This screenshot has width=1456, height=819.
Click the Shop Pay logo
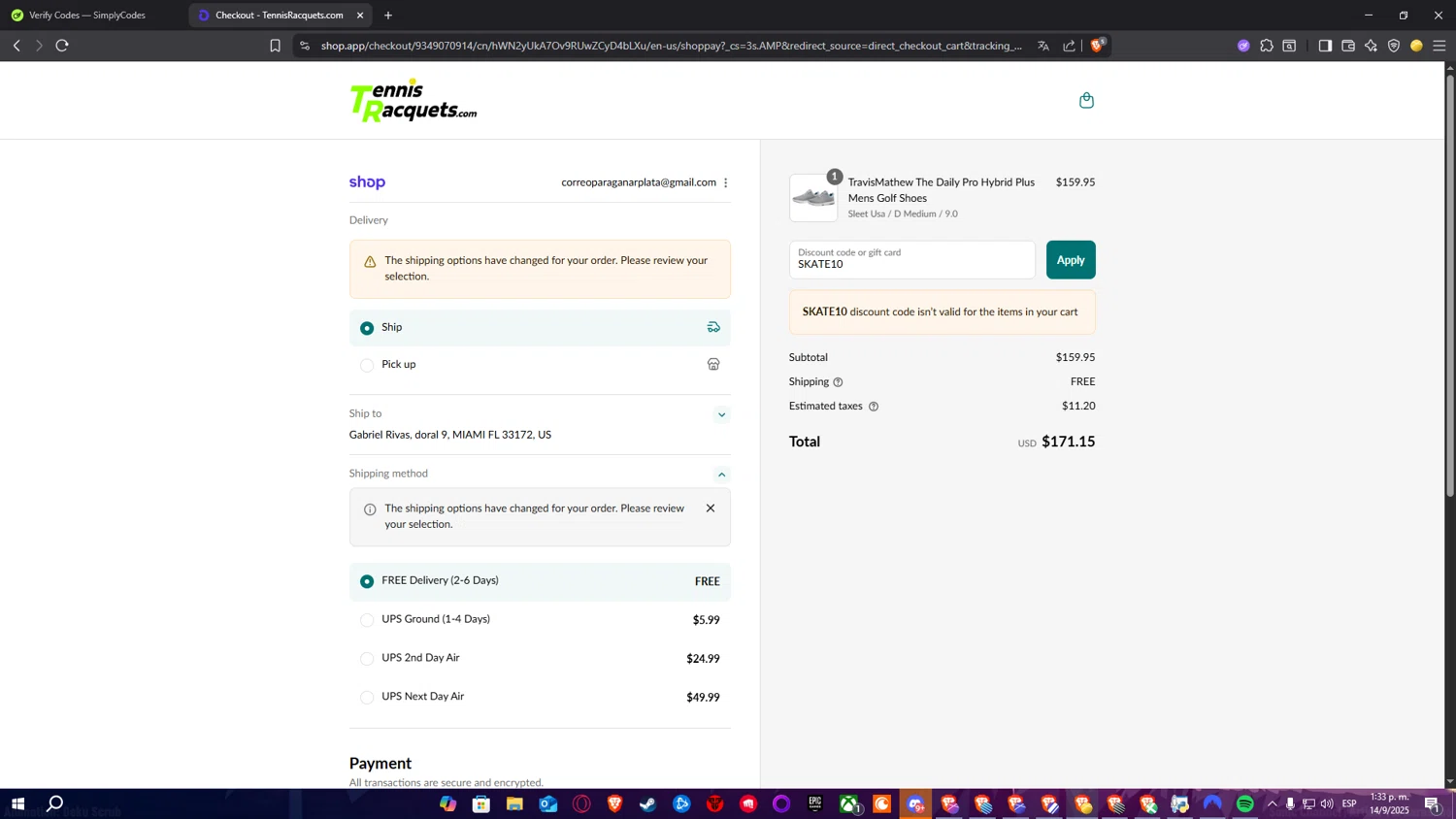367,182
